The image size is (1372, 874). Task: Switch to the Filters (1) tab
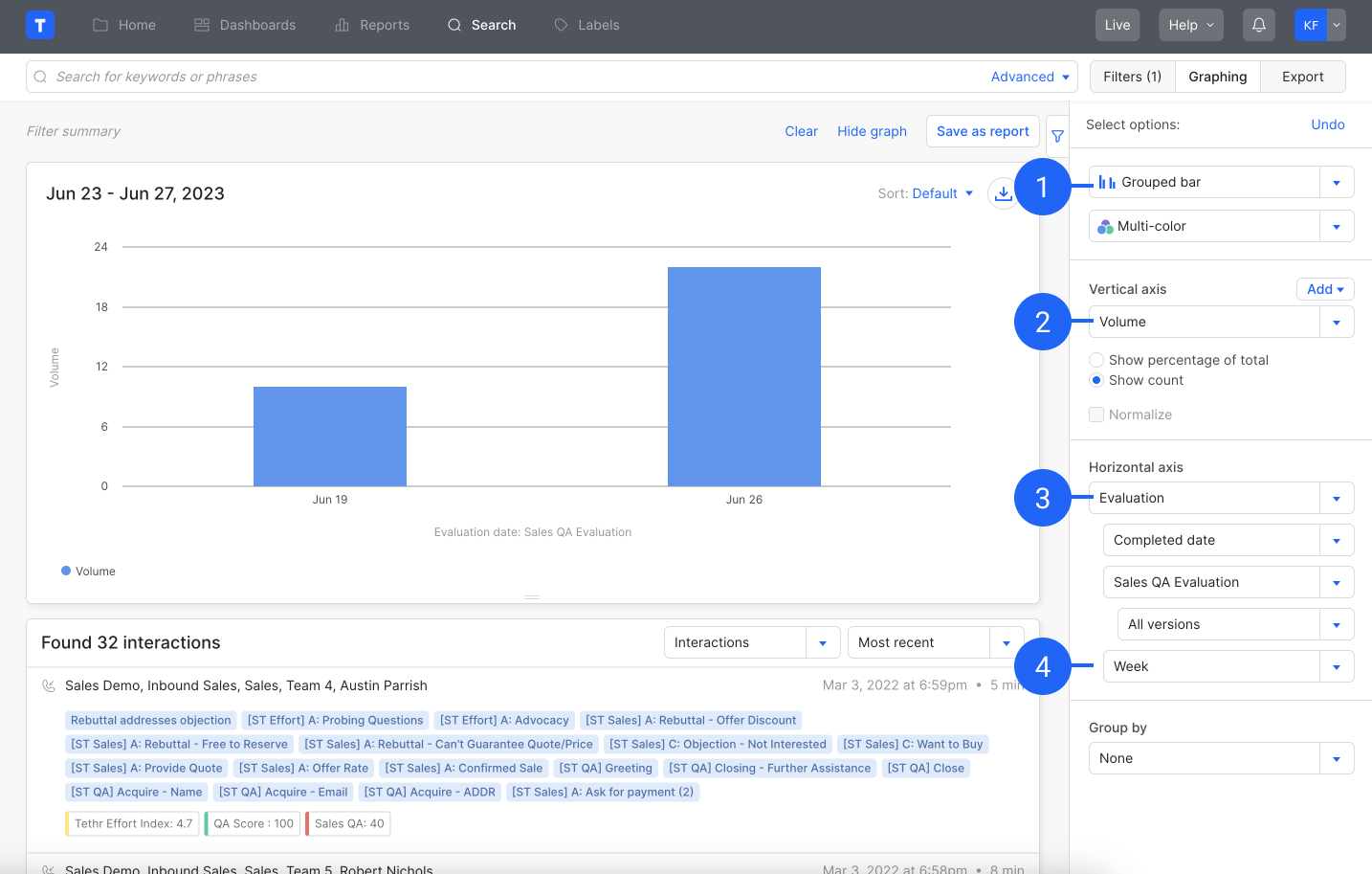pos(1132,77)
